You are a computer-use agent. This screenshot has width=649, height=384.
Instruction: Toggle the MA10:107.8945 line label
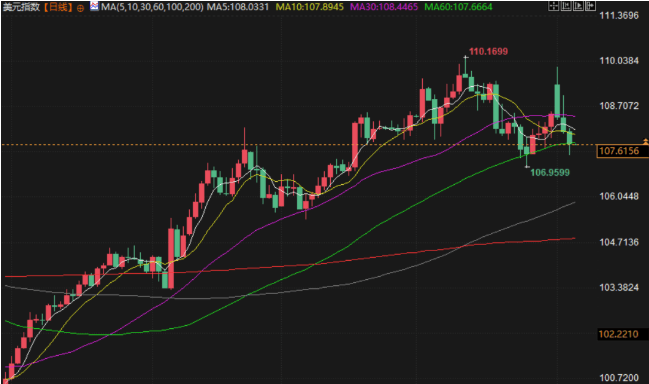pyautogui.click(x=310, y=7)
